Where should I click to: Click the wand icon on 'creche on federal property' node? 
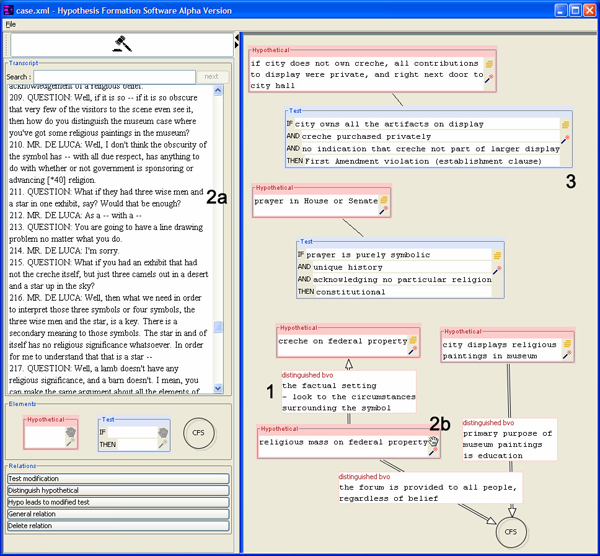pos(412,350)
